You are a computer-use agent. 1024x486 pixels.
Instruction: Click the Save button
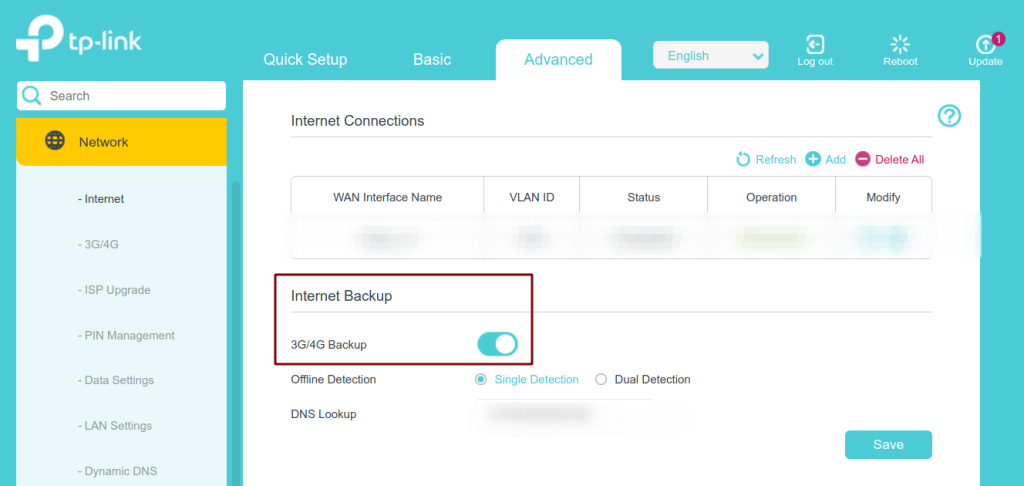pos(888,445)
